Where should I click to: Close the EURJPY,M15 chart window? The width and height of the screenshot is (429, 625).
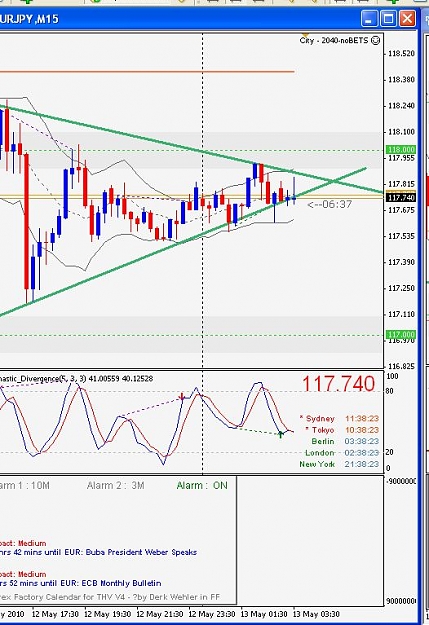click(x=407, y=19)
